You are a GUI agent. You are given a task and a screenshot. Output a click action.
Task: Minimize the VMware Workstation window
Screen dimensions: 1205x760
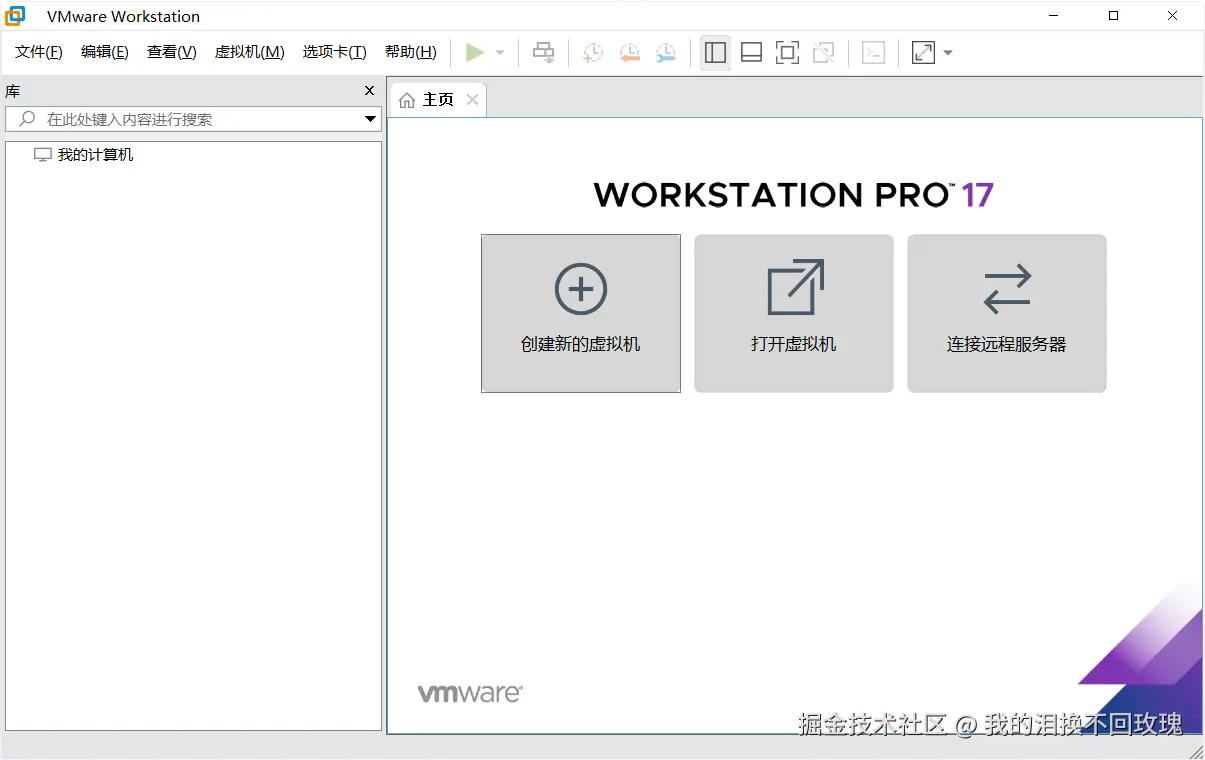point(1052,16)
